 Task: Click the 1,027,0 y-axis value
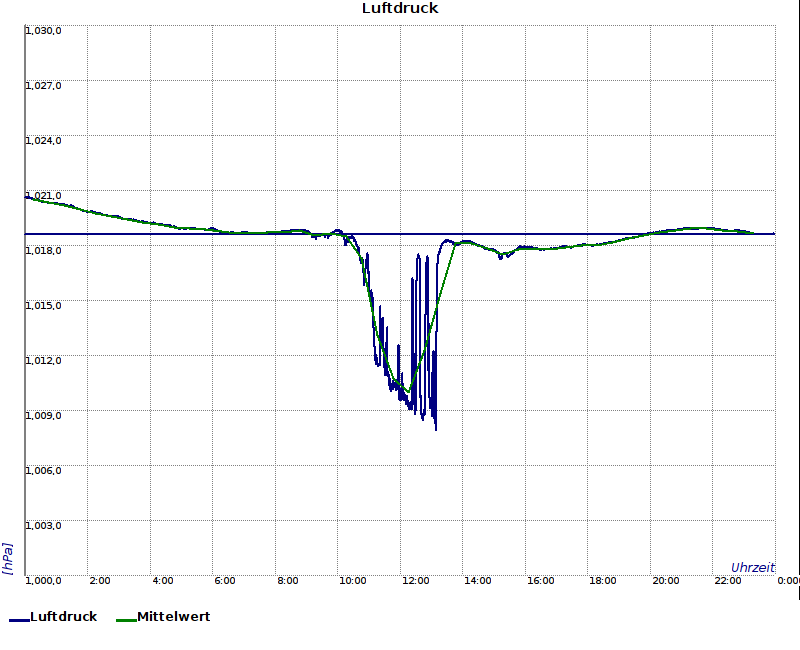click(x=43, y=86)
